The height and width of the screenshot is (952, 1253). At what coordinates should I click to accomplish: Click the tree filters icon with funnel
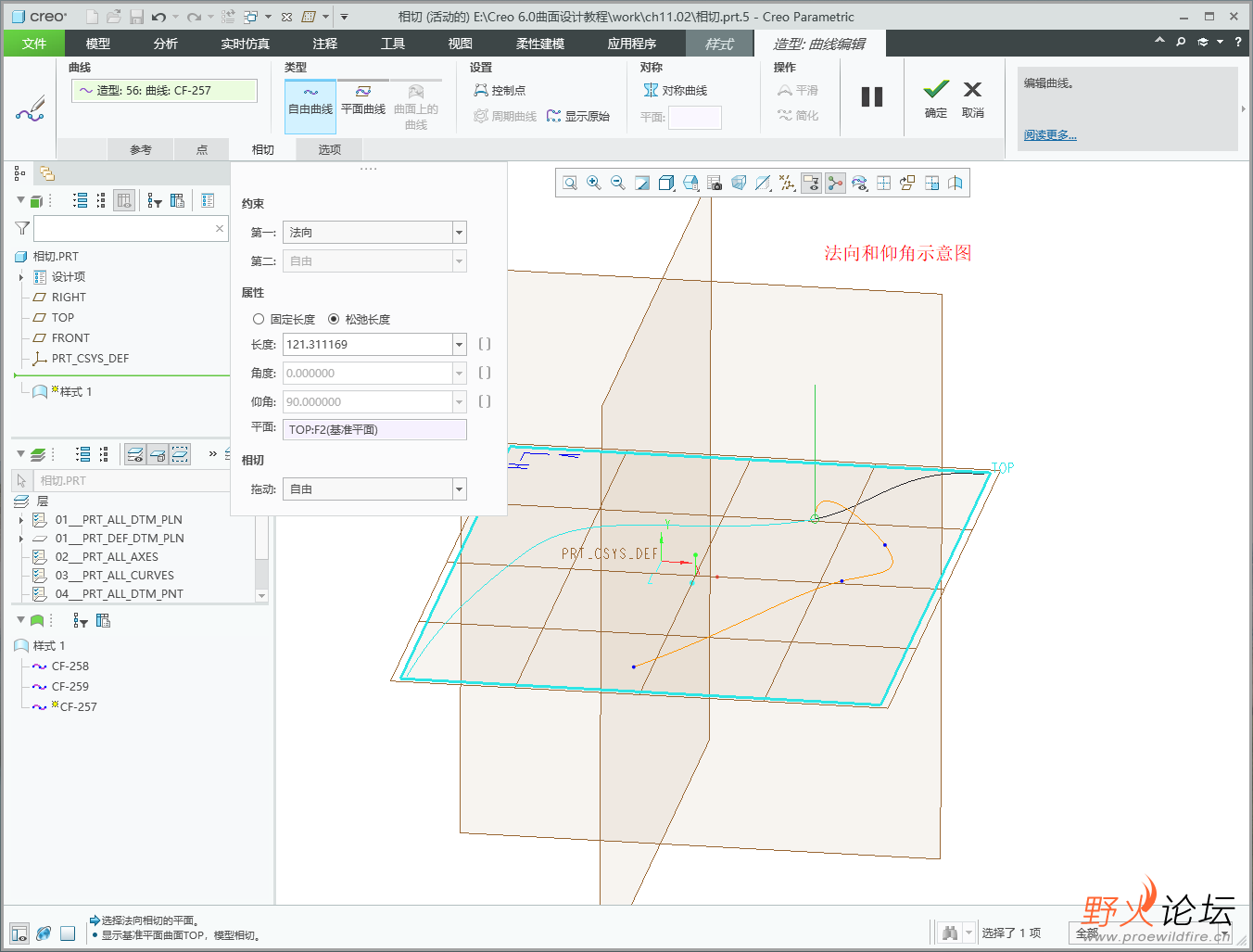pos(155,200)
